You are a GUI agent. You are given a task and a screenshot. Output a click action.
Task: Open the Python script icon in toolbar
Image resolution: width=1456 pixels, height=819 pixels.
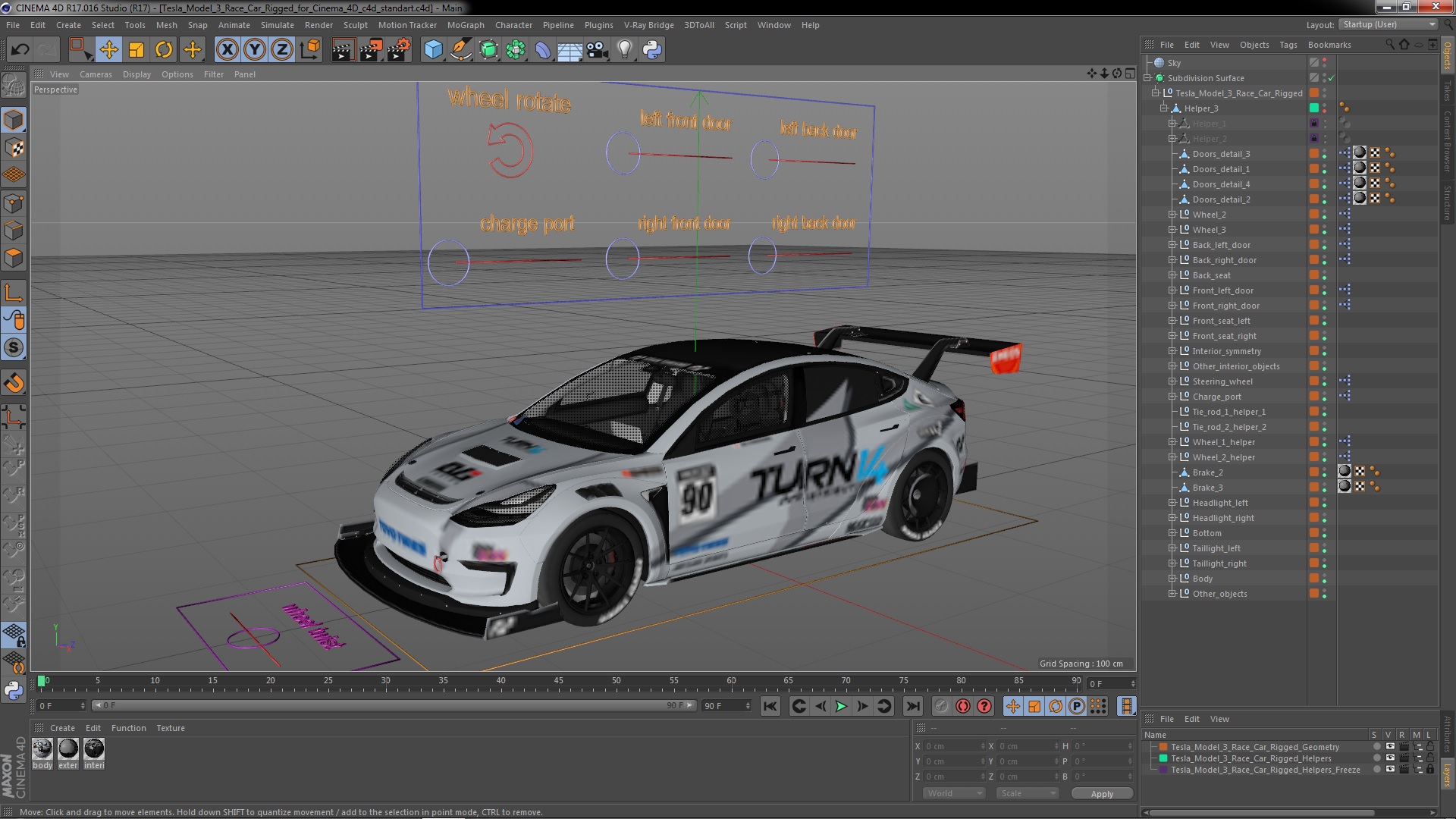(652, 50)
